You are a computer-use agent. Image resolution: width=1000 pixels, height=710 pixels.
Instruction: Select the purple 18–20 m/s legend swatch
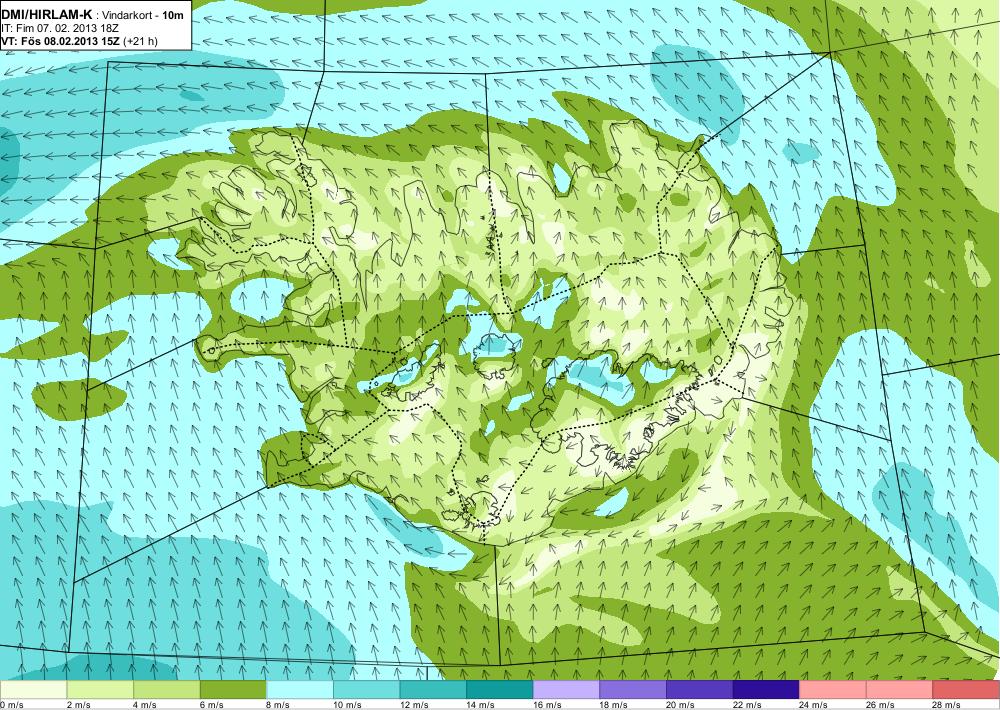(x=633, y=690)
